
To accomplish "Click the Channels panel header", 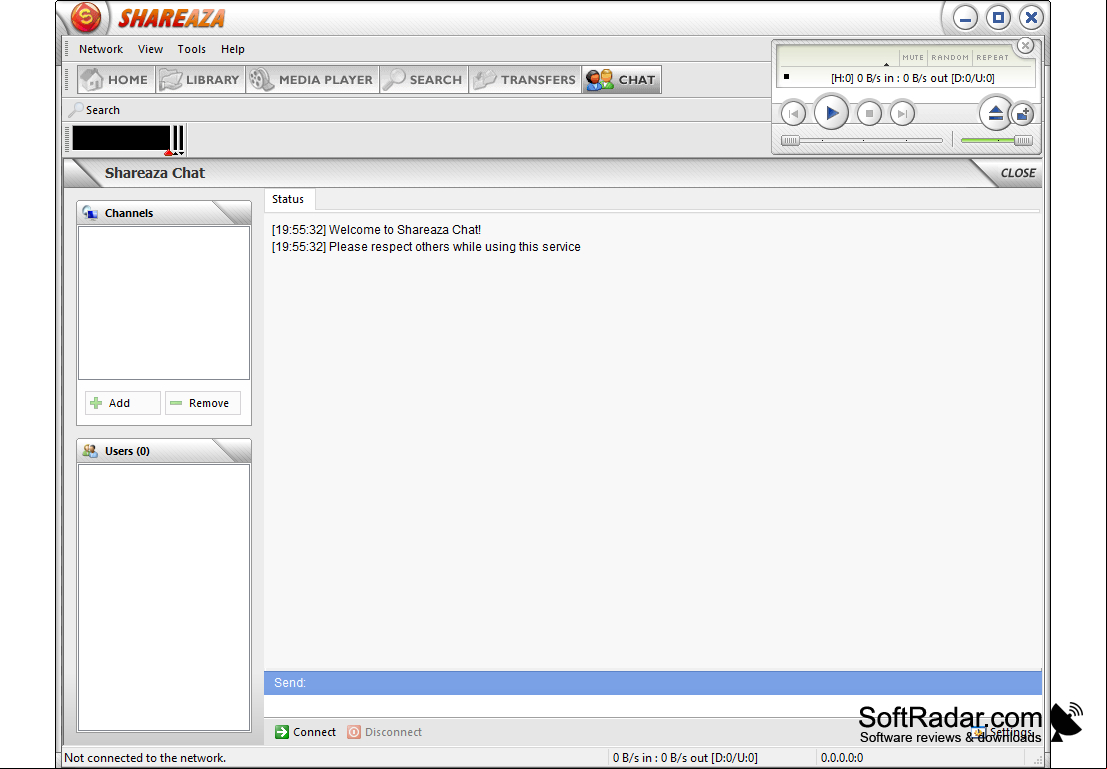I will click(164, 213).
